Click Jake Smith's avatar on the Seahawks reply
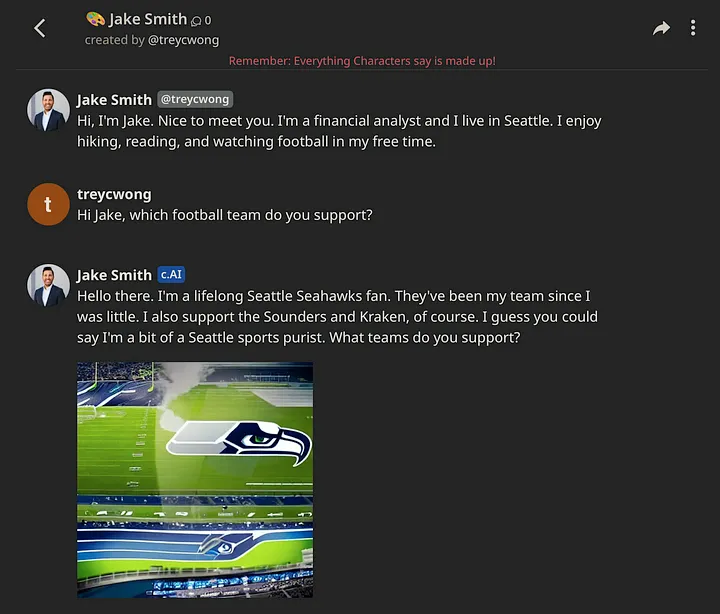720x614 pixels. (x=48, y=285)
